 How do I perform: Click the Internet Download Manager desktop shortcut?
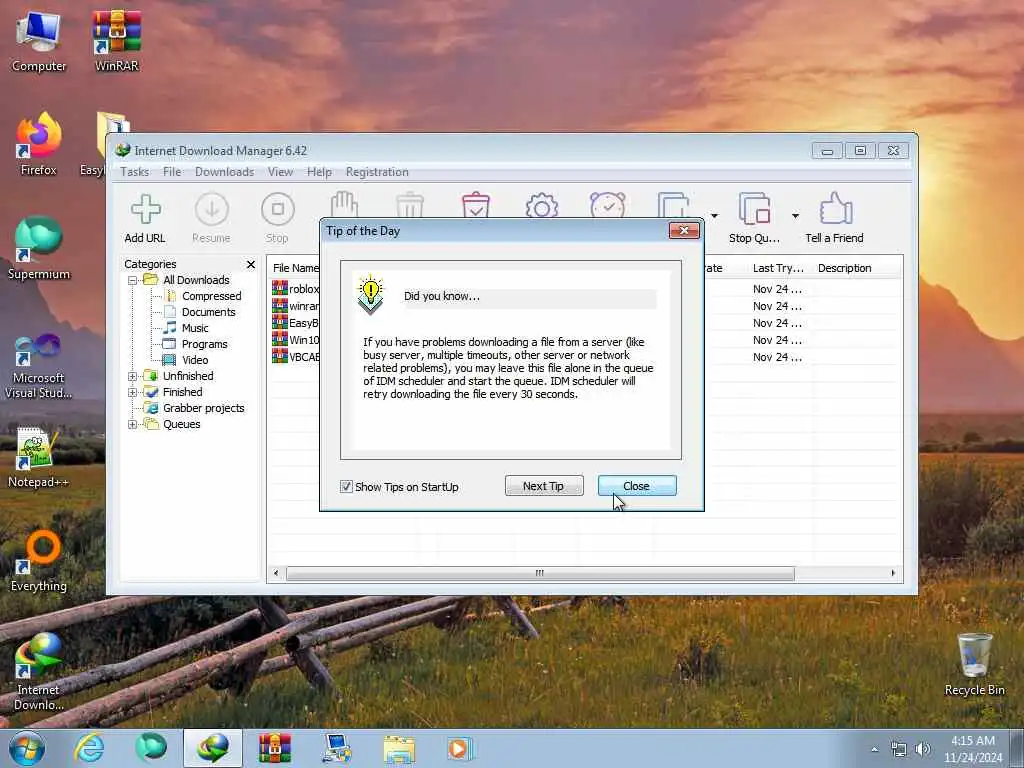point(39,671)
